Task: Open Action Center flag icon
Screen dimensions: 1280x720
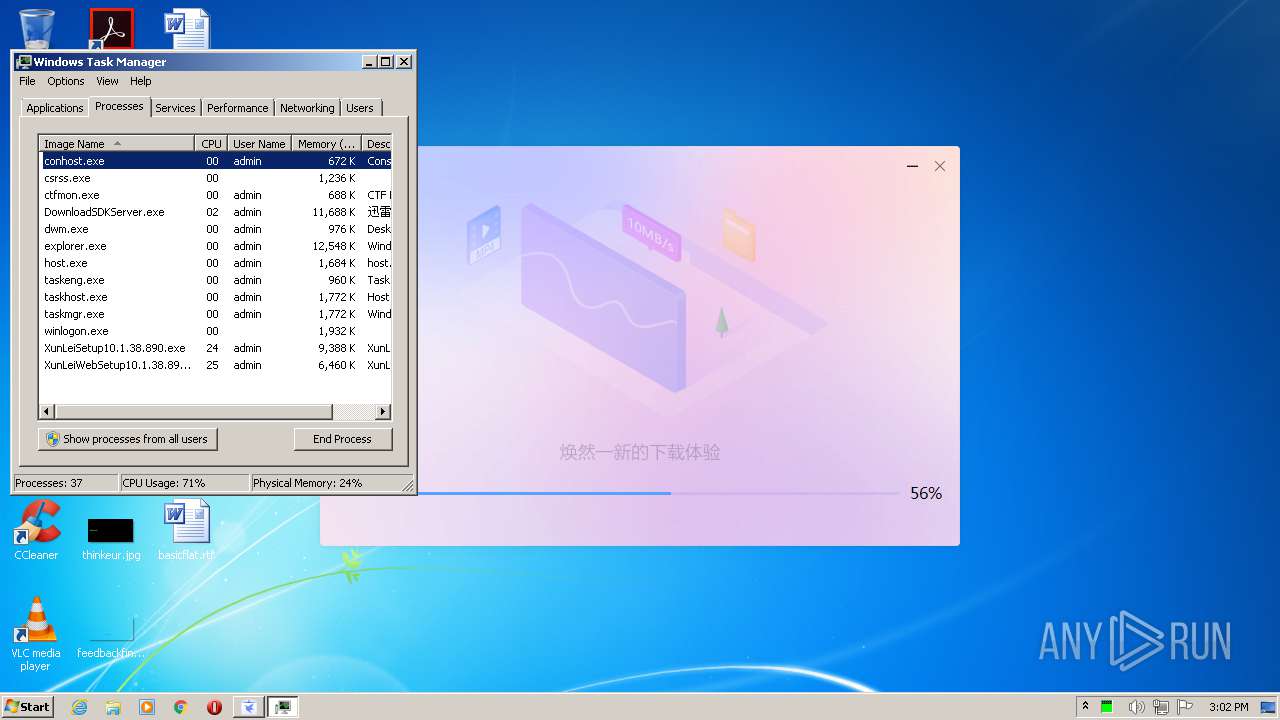Action: (1185, 707)
